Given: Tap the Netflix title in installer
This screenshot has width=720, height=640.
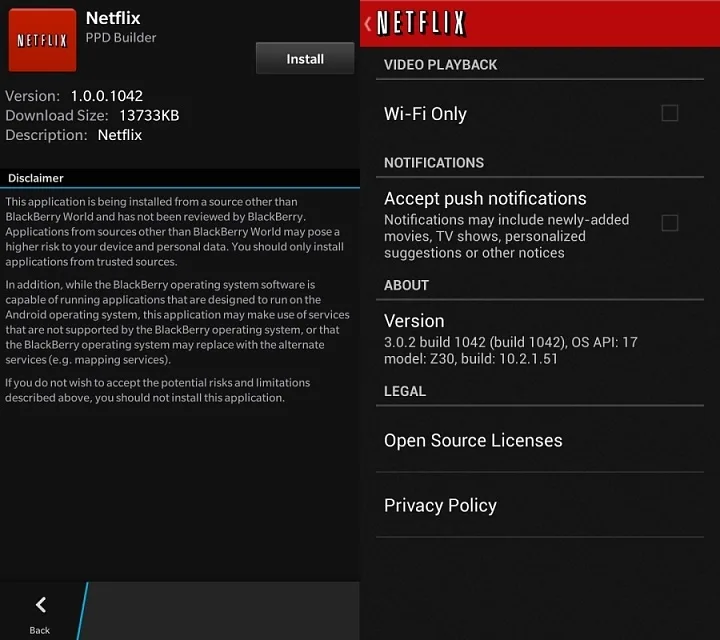Looking at the screenshot, I should [113, 18].
